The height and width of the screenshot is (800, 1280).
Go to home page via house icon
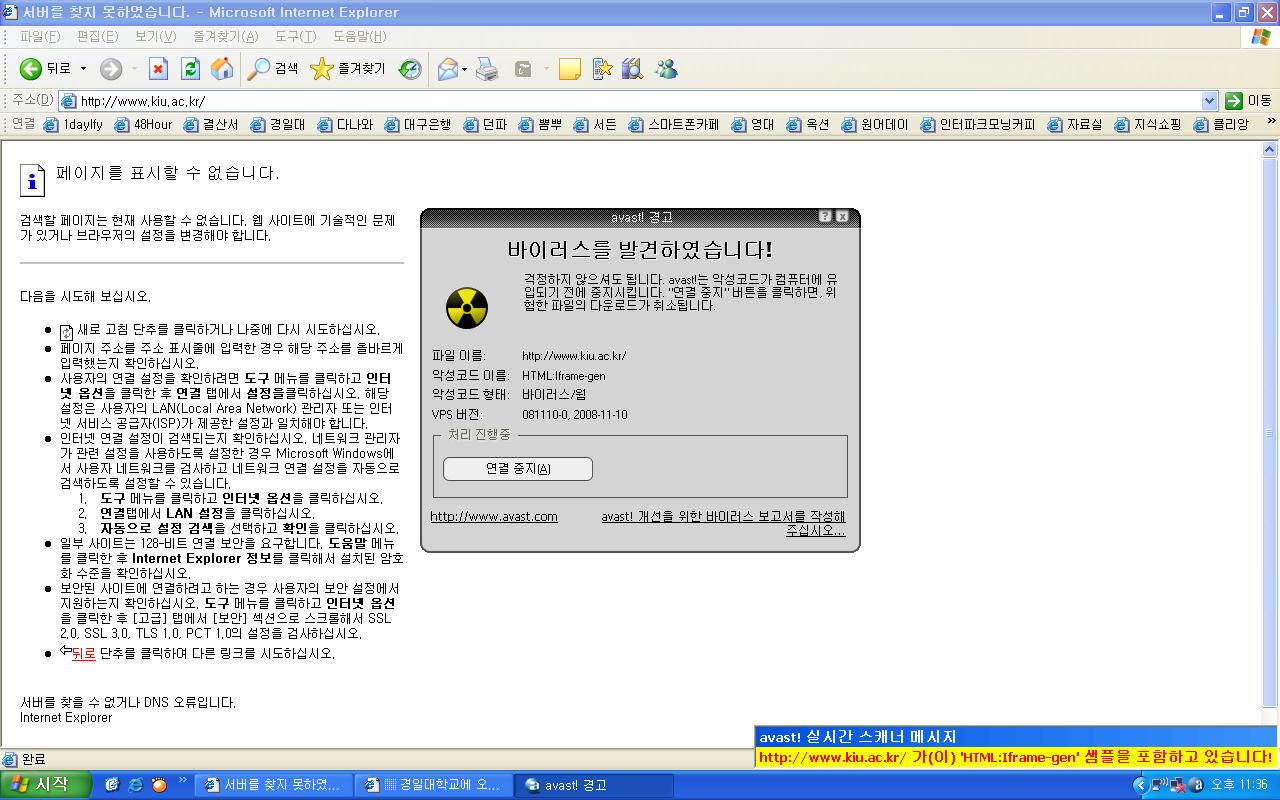[x=222, y=69]
